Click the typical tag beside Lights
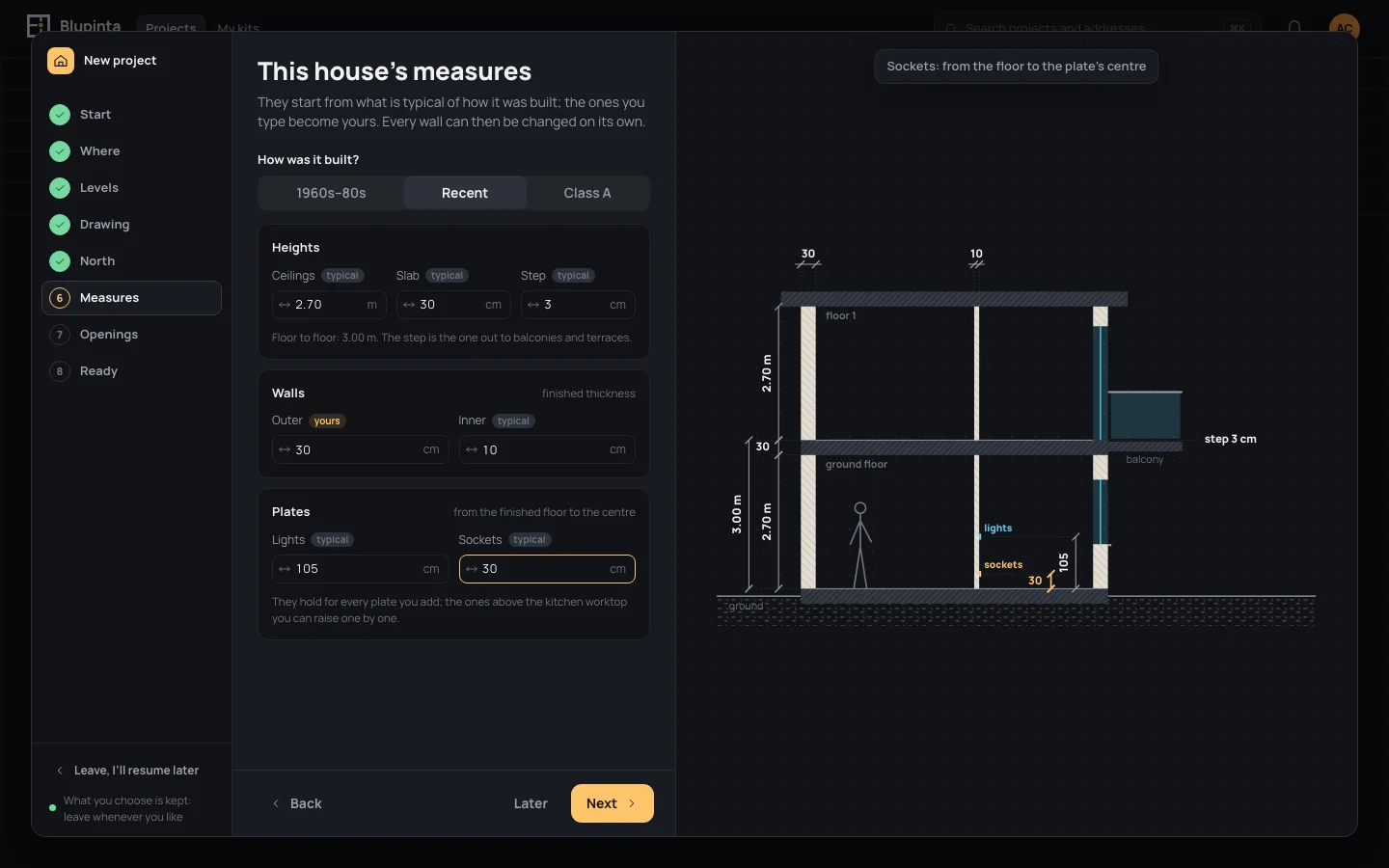Image resolution: width=1389 pixels, height=868 pixels. click(333, 540)
